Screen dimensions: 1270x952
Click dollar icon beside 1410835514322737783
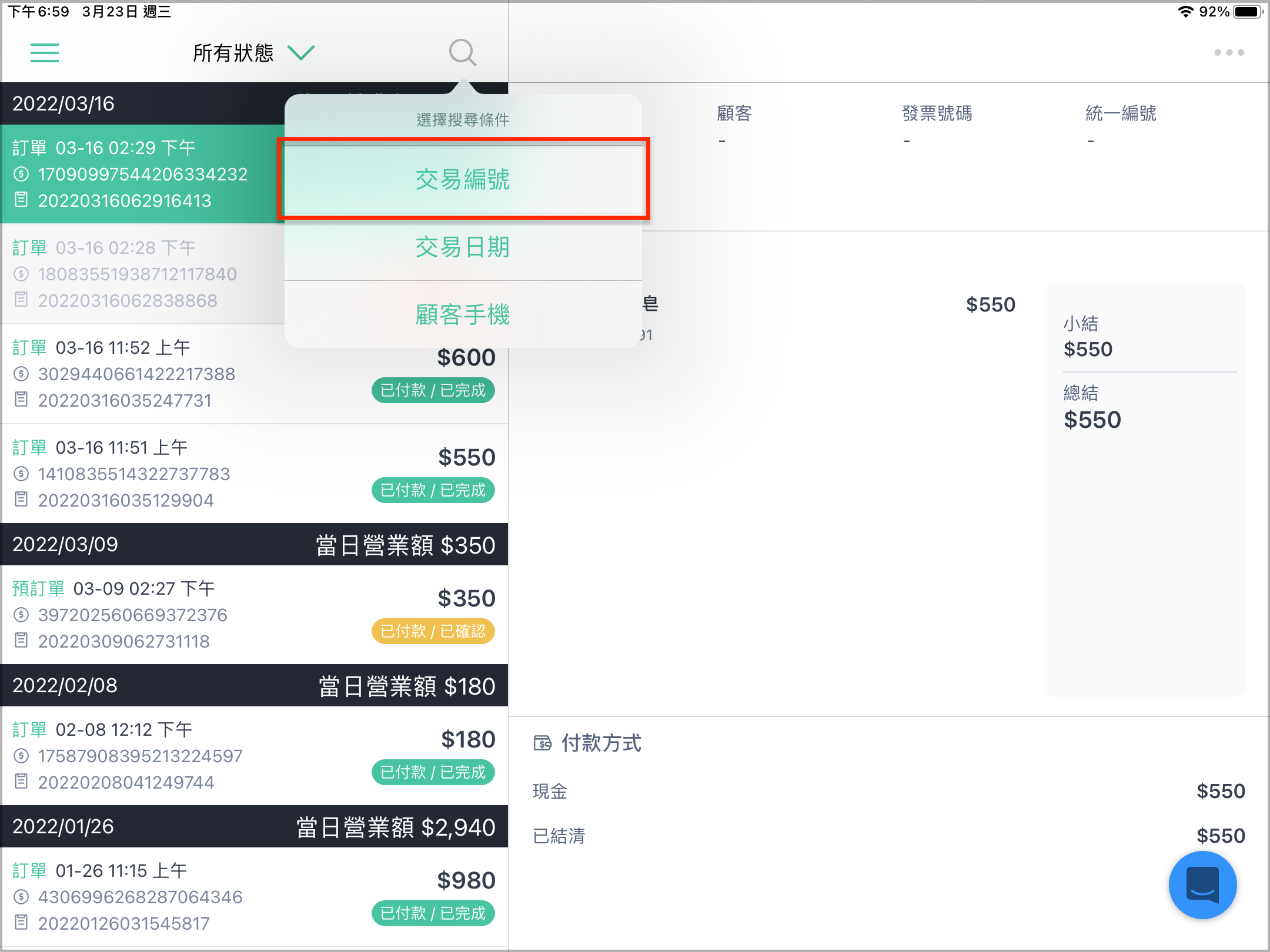click(x=21, y=474)
